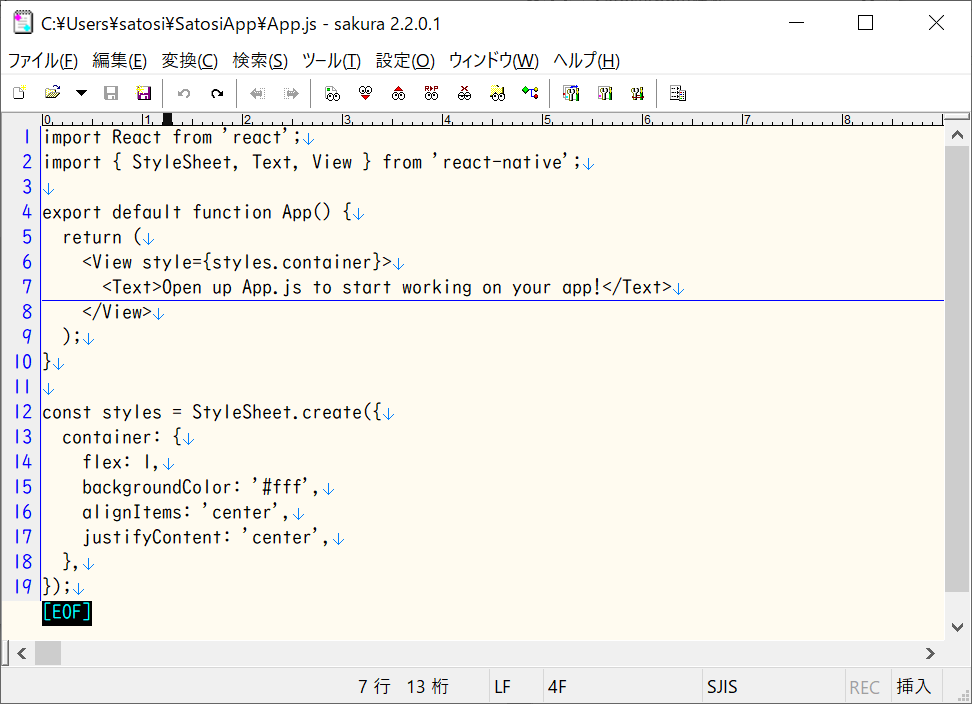972x704 pixels.
Task: Click the undo arrow icon
Action: (184, 93)
